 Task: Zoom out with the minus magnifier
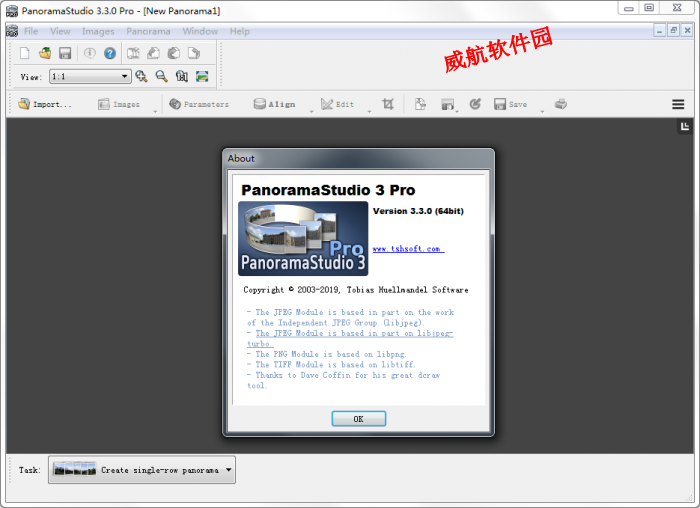point(162,76)
